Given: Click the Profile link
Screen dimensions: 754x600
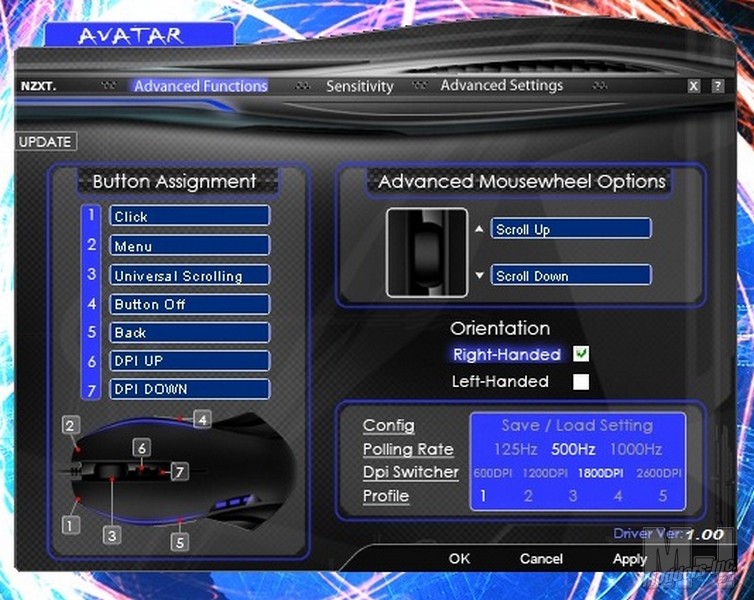Looking at the screenshot, I should 386,496.
